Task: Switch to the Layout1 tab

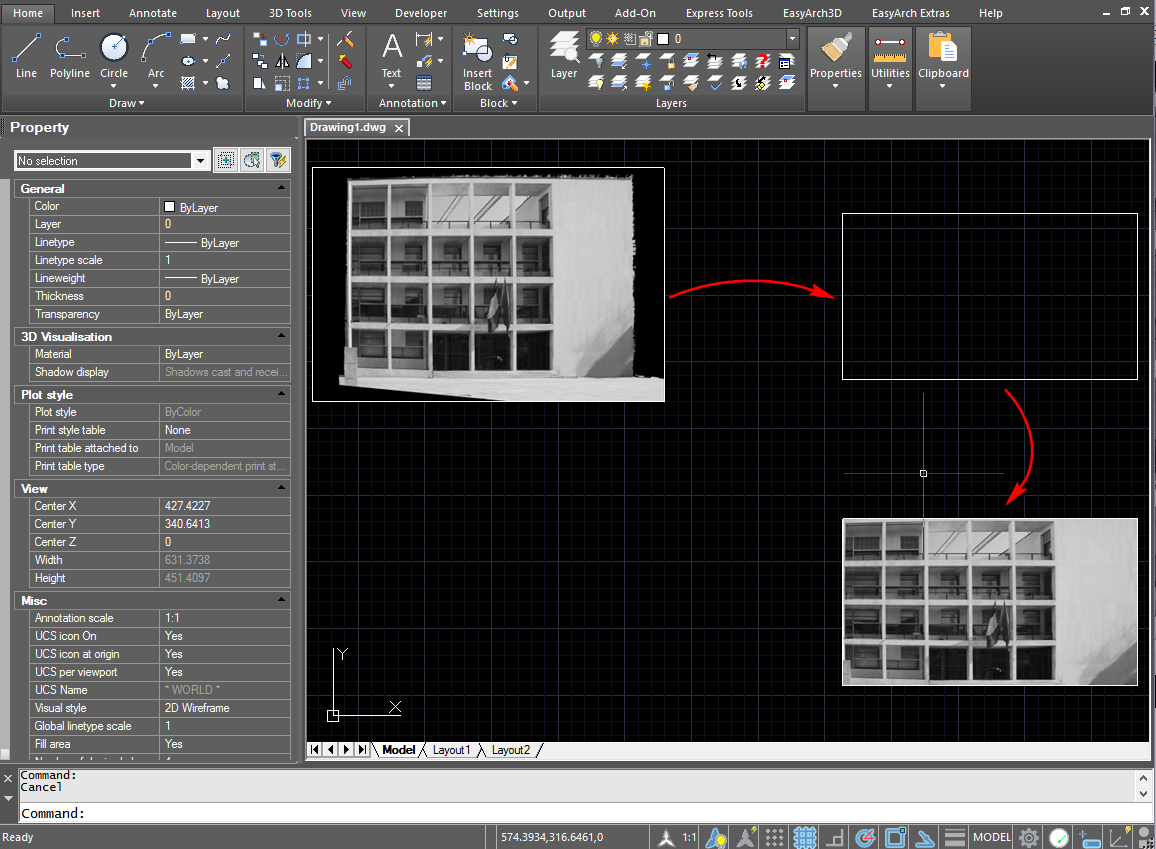Action: coord(452,749)
